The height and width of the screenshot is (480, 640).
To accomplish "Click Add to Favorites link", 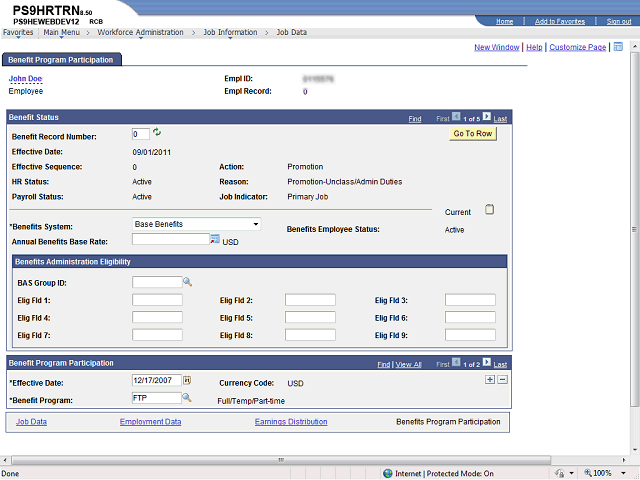I will pos(560,21).
